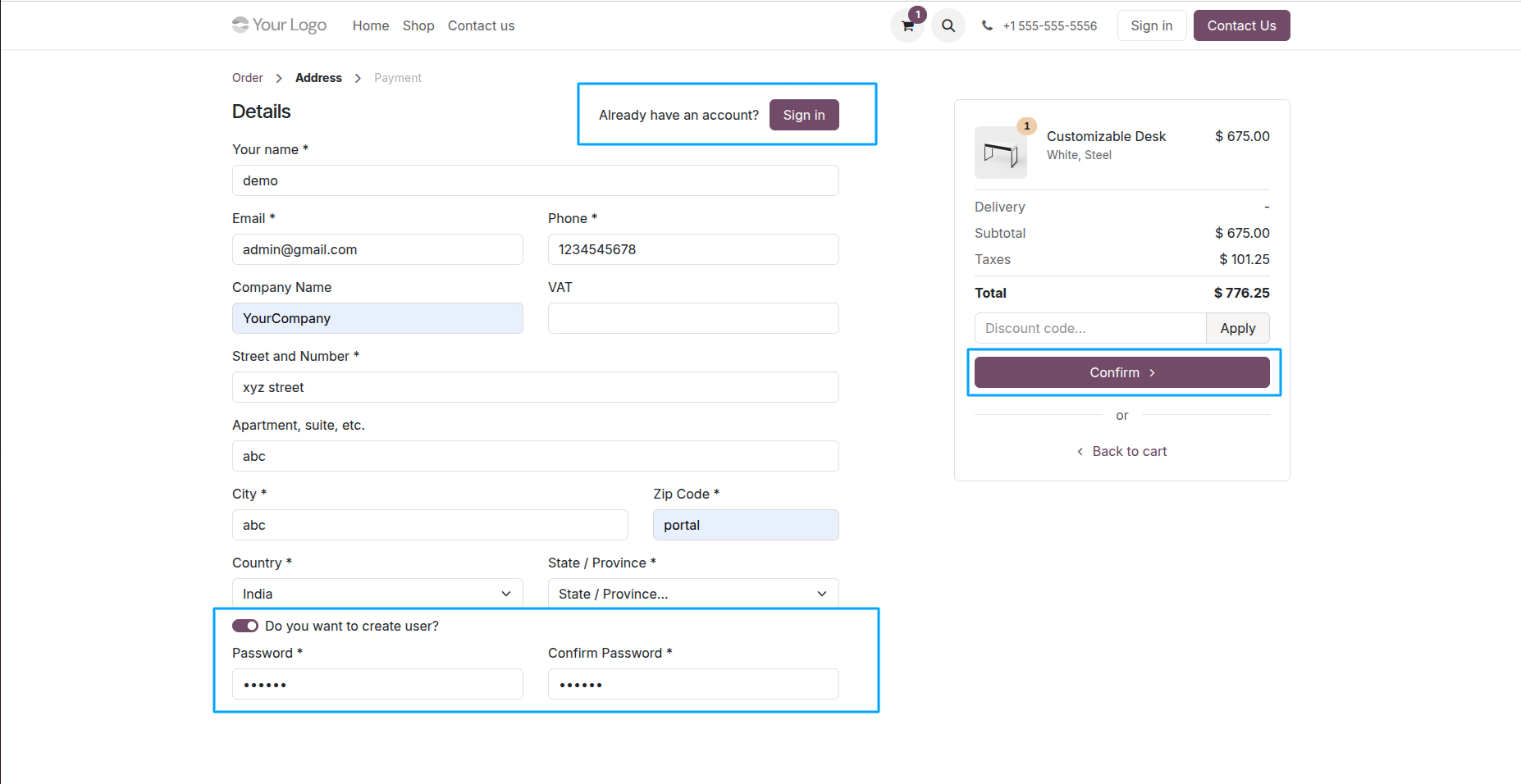This screenshot has width=1521, height=784.
Task: Click the empty VAT field
Action: click(x=693, y=318)
